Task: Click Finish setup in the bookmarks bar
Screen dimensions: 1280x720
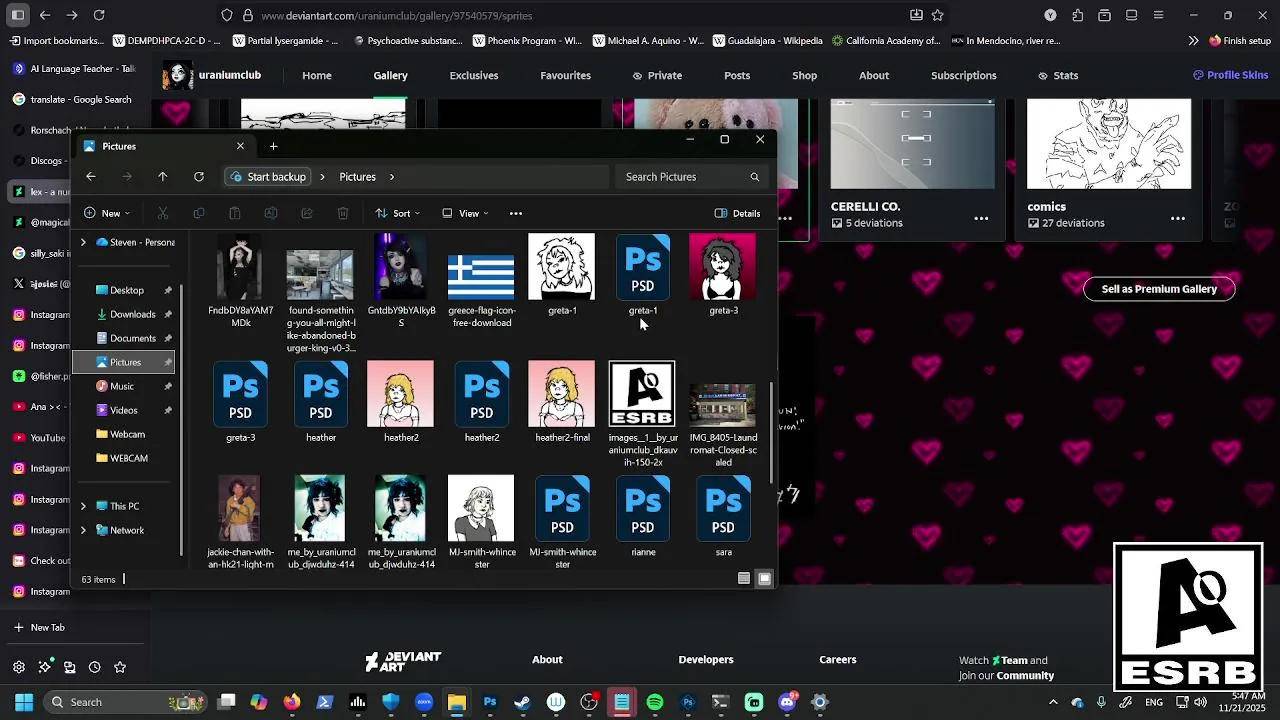Action: tap(1240, 41)
